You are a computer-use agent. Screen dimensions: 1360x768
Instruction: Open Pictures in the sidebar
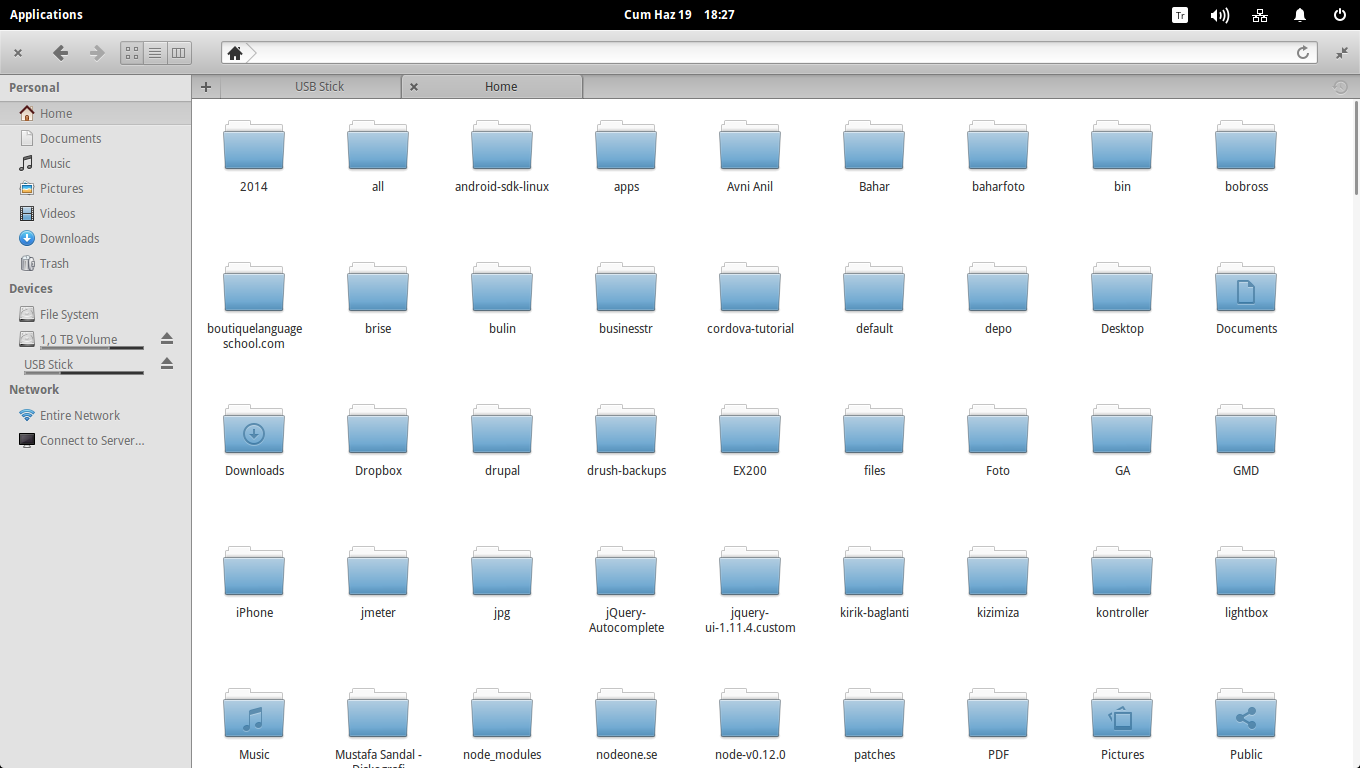pyautogui.click(x=95, y=188)
